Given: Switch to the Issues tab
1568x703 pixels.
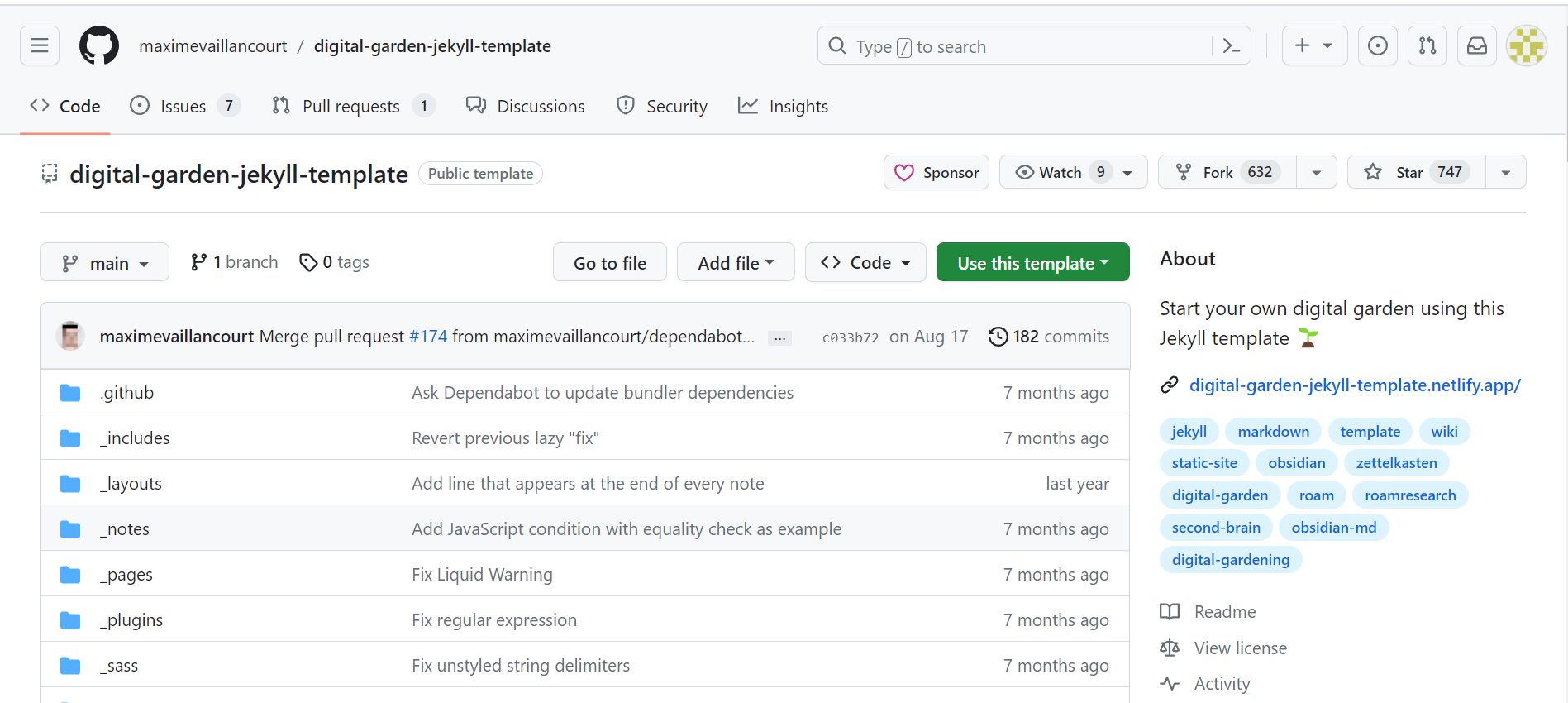Looking at the screenshot, I should click(x=185, y=106).
